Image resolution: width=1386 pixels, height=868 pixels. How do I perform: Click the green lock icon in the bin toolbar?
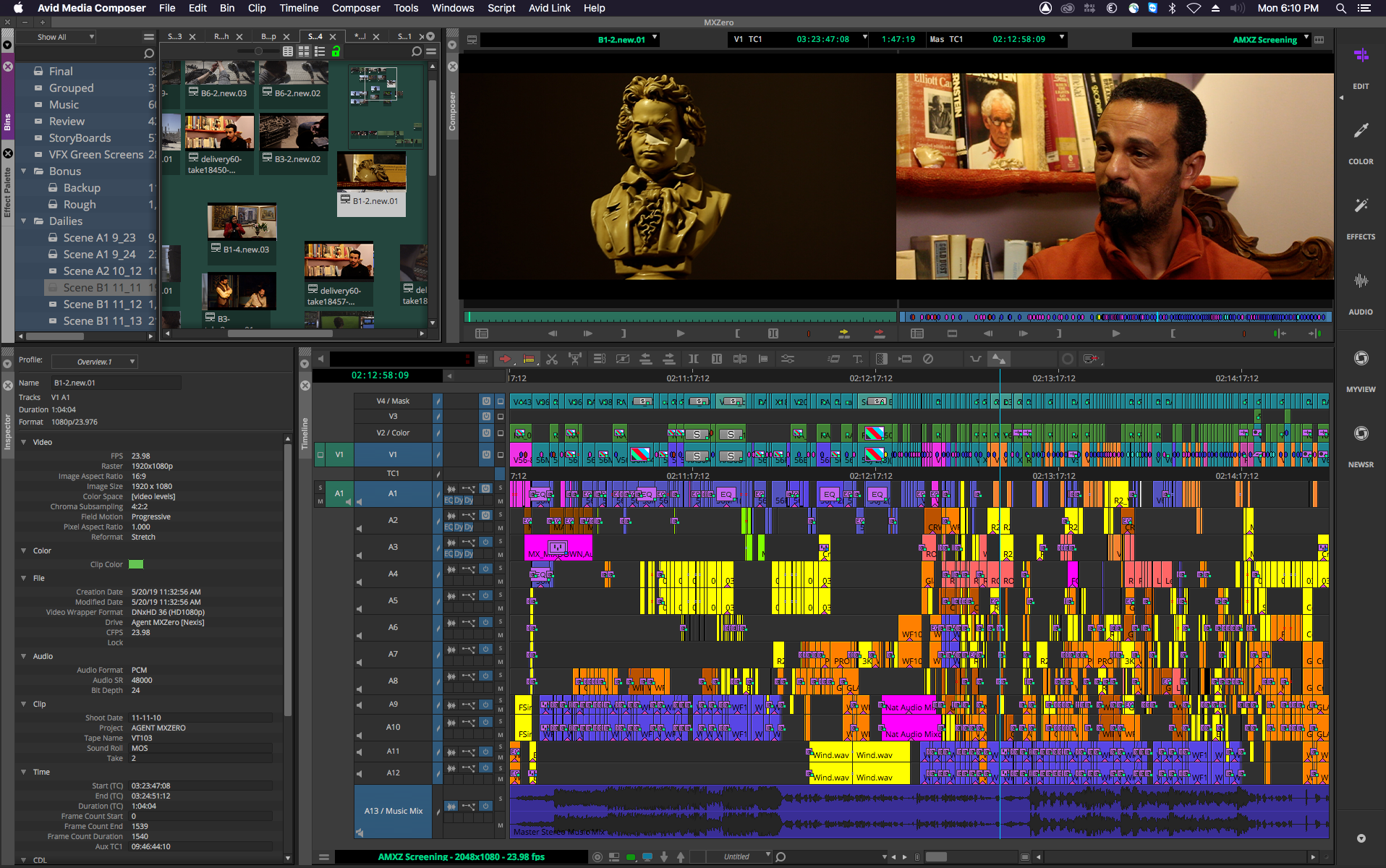point(336,51)
